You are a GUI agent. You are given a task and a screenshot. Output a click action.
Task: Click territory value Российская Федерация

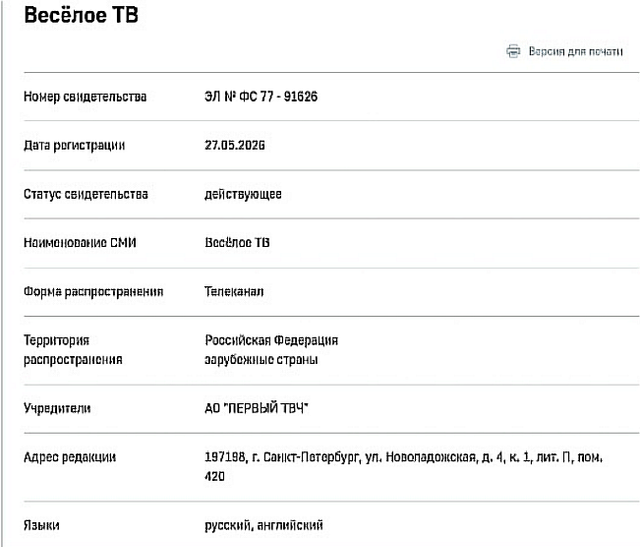click(x=271, y=340)
